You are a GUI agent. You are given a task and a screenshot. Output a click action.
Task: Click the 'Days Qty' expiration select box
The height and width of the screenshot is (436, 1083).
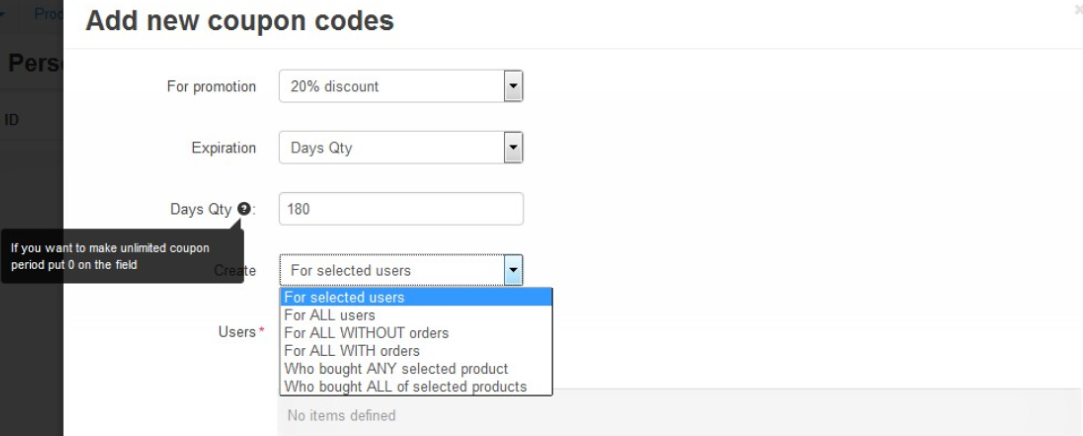[x=401, y=147]
